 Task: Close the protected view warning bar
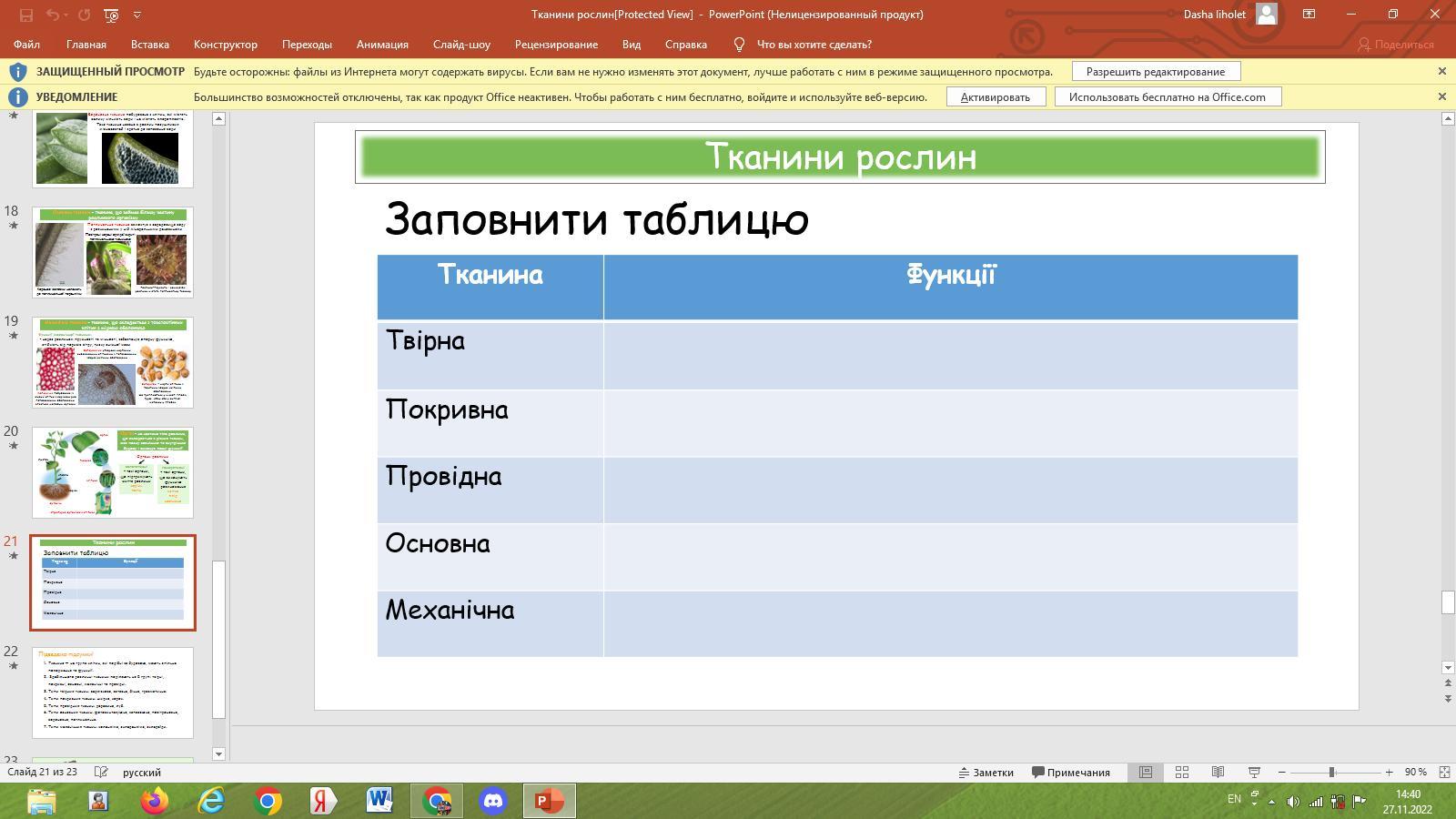coord(1441,71)
